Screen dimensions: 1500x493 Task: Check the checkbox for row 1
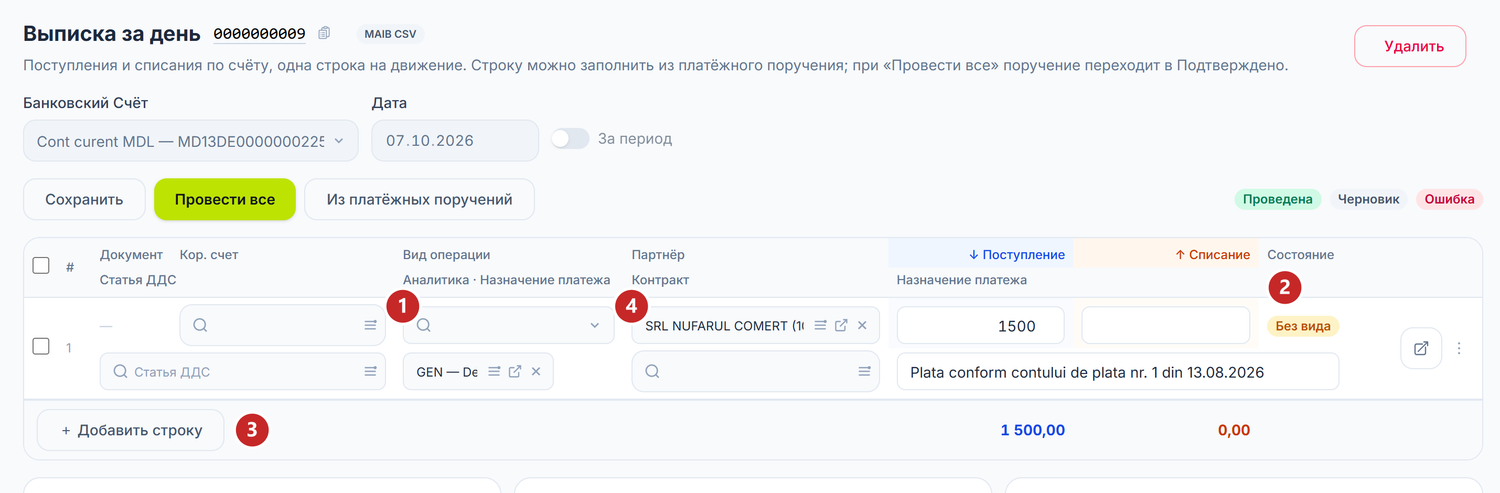41,346
